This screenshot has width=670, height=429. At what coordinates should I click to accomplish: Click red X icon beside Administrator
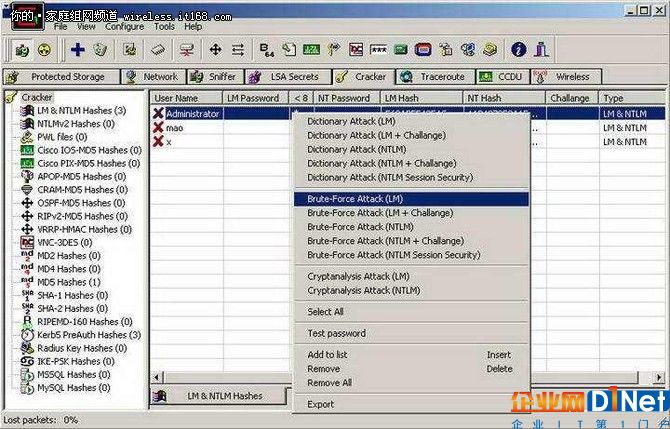[x=159, y=113]
